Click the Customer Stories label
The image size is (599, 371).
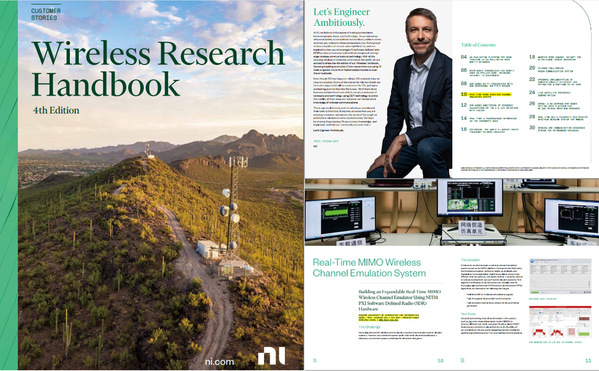click(x=44, y=15)
